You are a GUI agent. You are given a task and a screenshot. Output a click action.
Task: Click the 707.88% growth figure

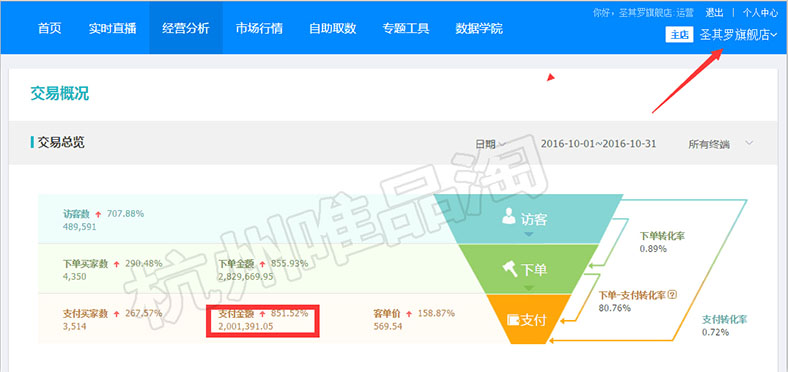tap(125, 214)
